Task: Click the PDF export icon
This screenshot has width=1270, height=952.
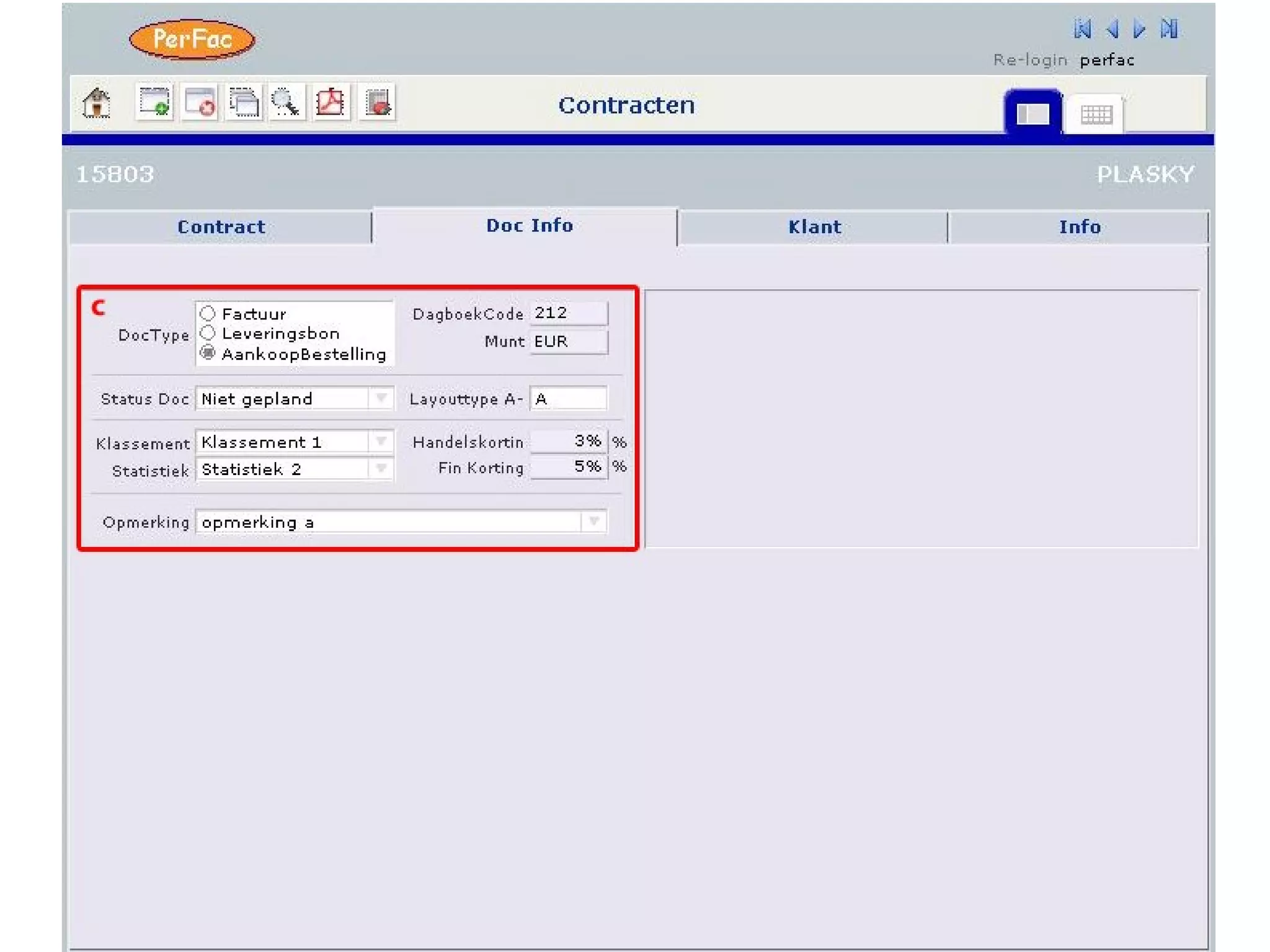Action: click(331, 102)
